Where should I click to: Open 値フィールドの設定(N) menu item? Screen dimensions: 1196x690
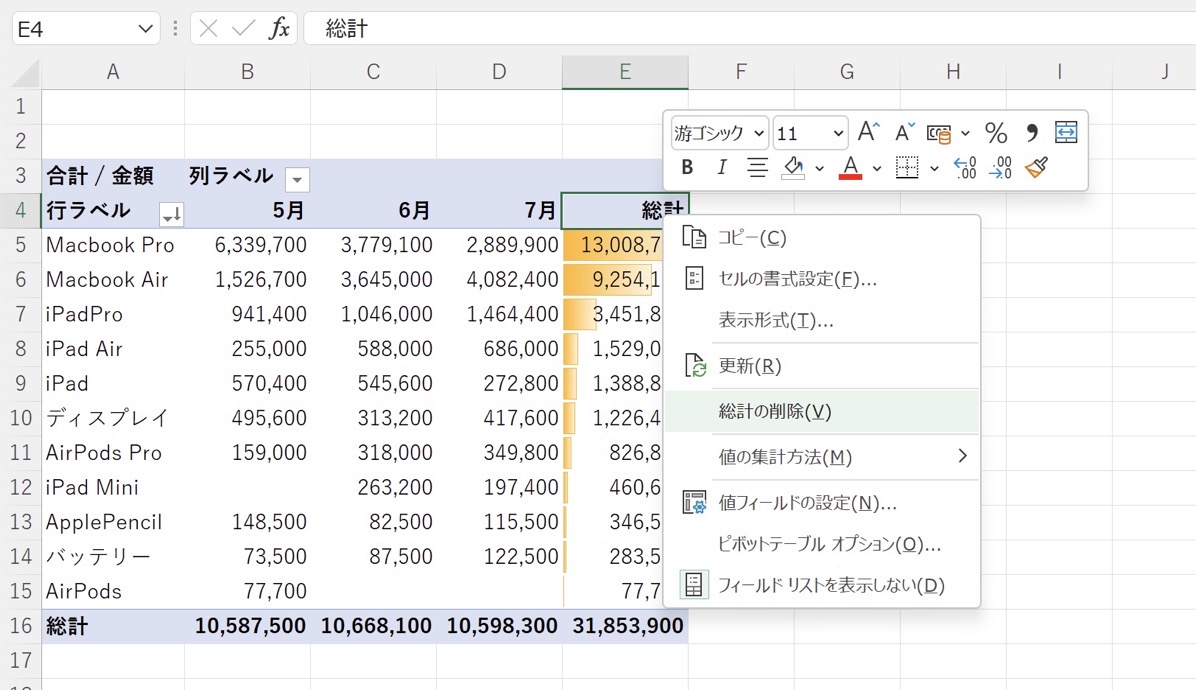[x=821, y=502]
